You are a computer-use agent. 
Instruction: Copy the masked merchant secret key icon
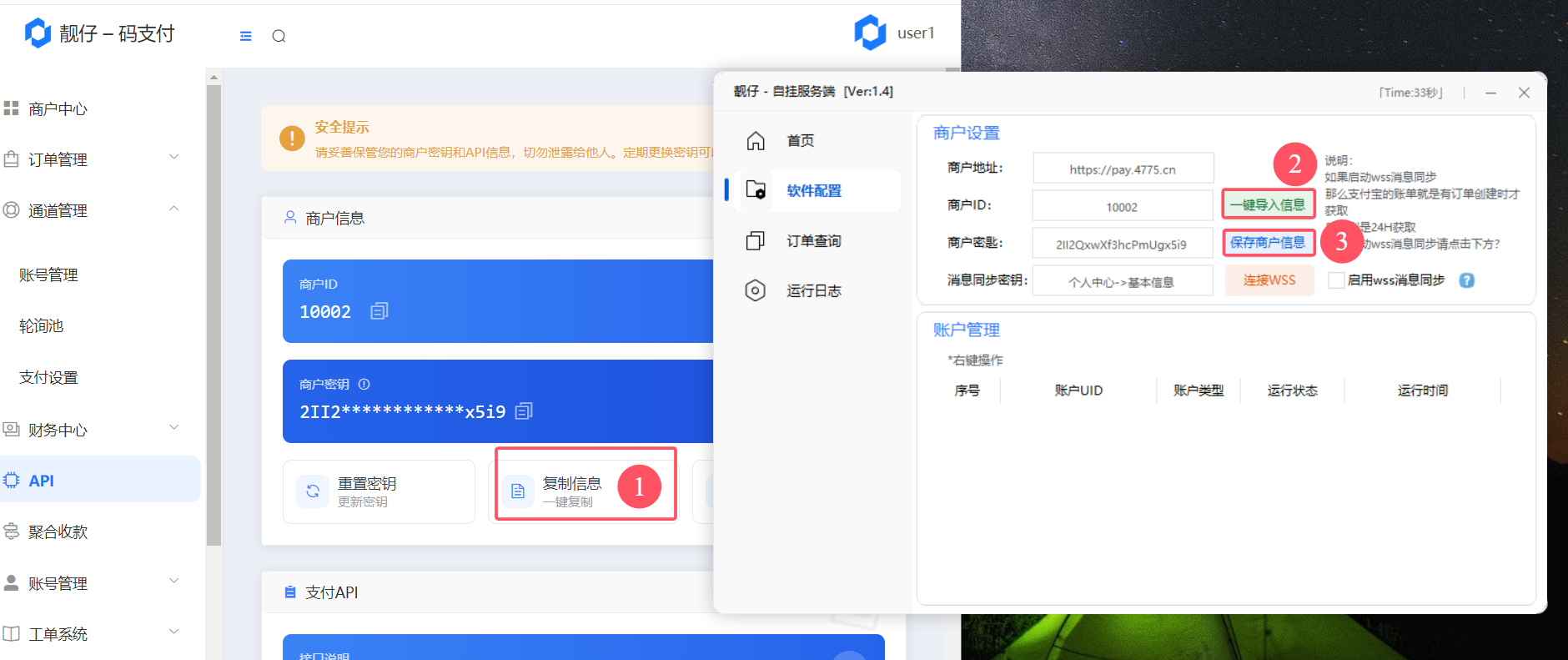[x=524, y=411]
